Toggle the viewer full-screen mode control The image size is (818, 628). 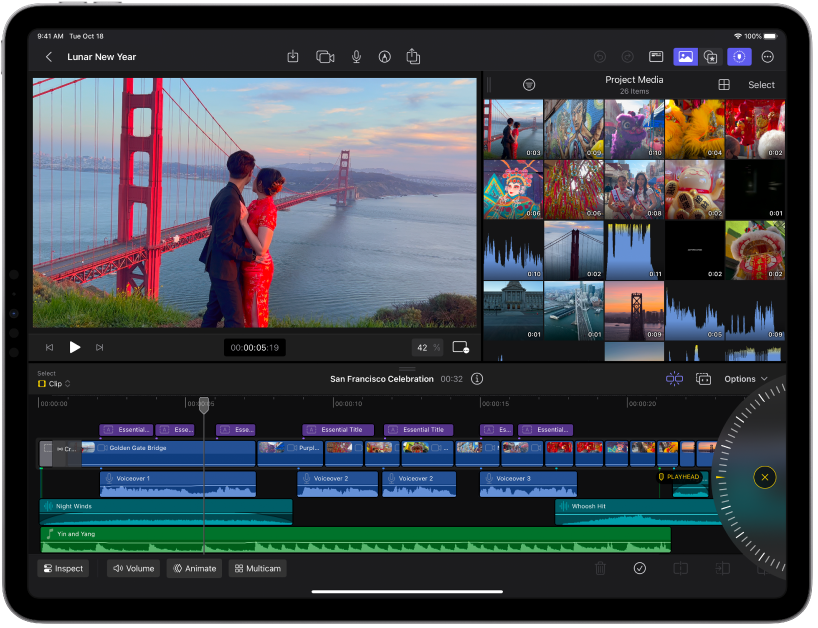click(x=460, y=347)
